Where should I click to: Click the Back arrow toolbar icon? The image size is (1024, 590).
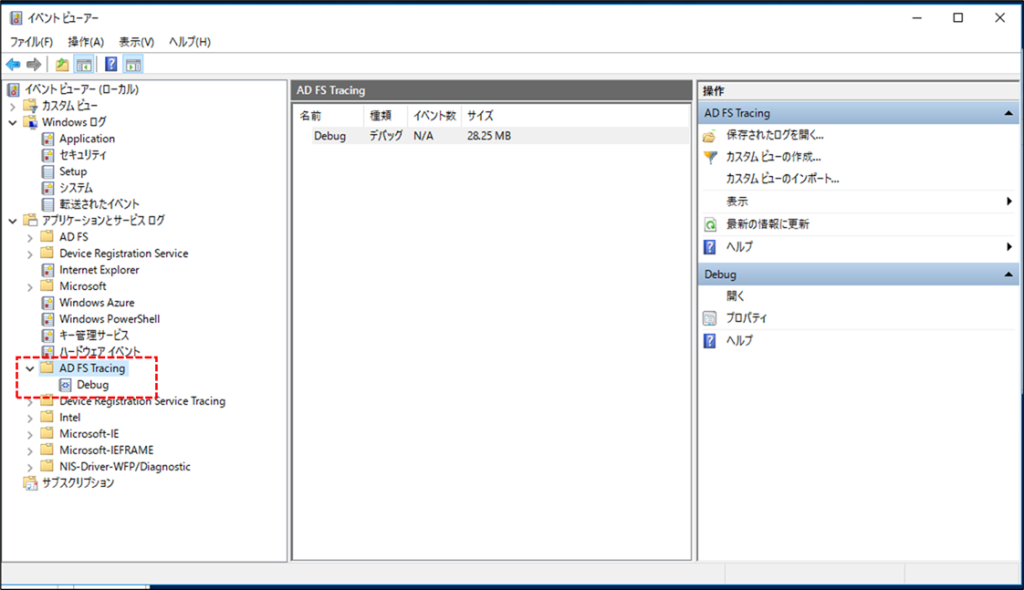click(x=13, y=64)
